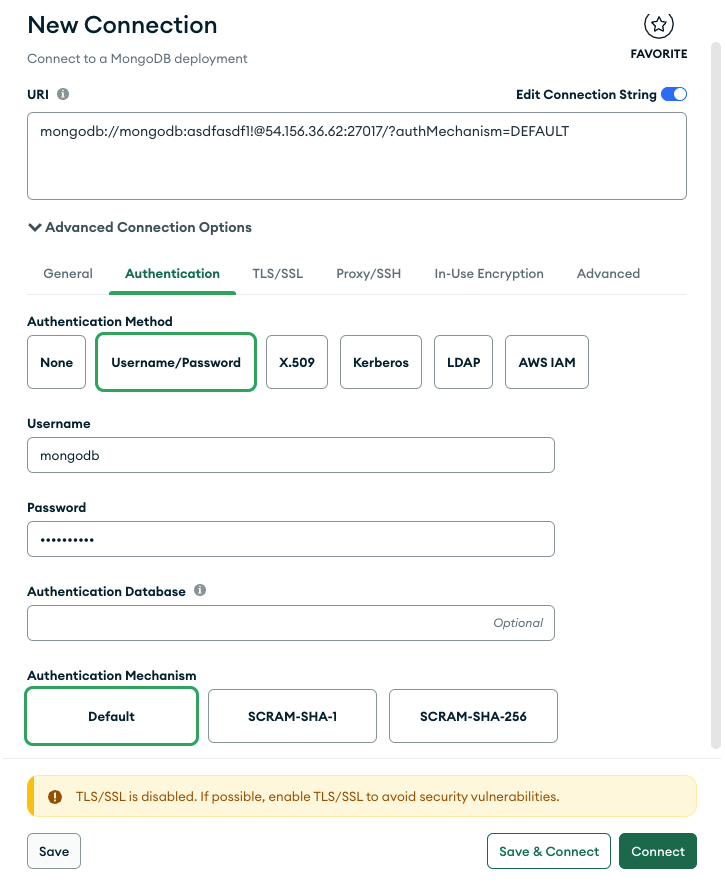Viewport: 725px width, 888px height.
Task: Click the green Connect button
Action: pos(658,851)
